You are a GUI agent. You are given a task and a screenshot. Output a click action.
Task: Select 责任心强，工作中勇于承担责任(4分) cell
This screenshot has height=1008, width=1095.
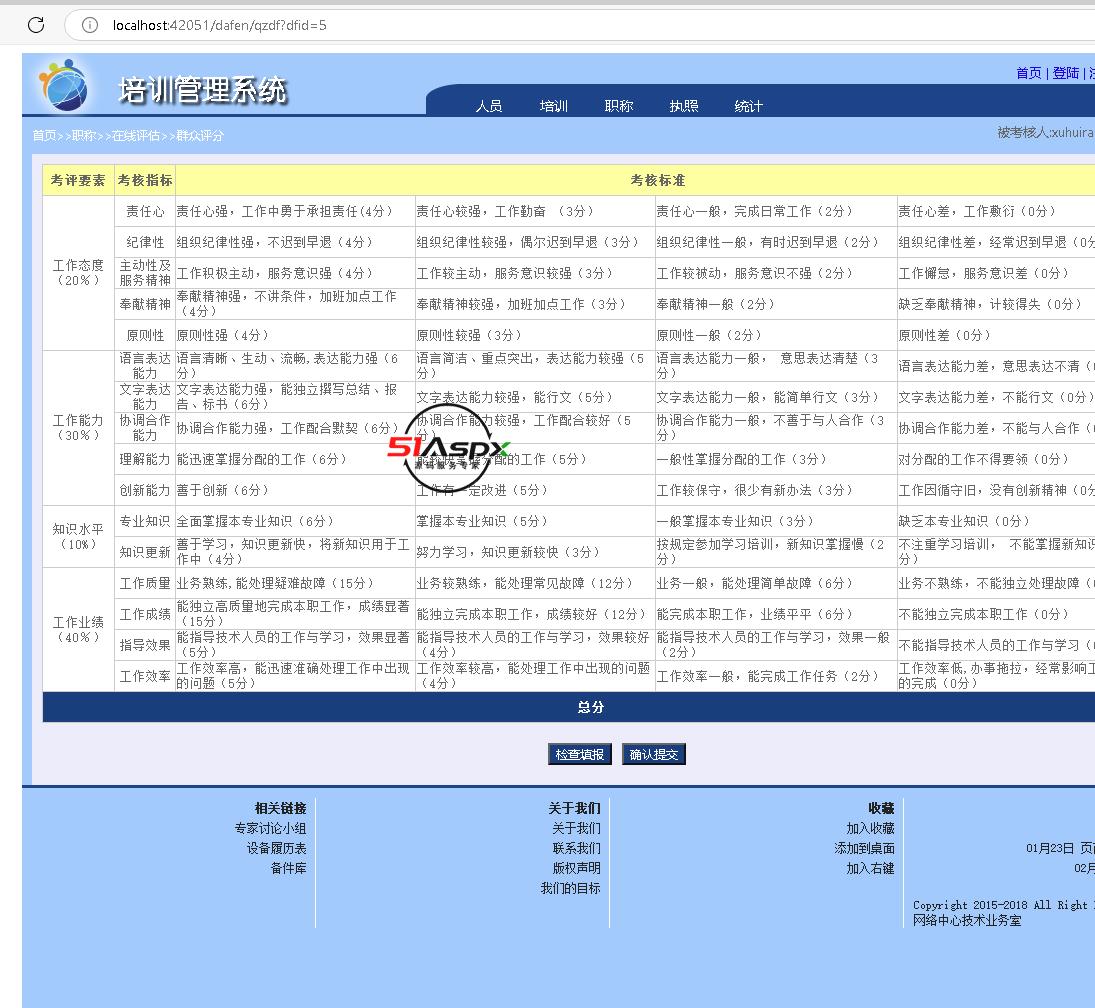(295, 211)
